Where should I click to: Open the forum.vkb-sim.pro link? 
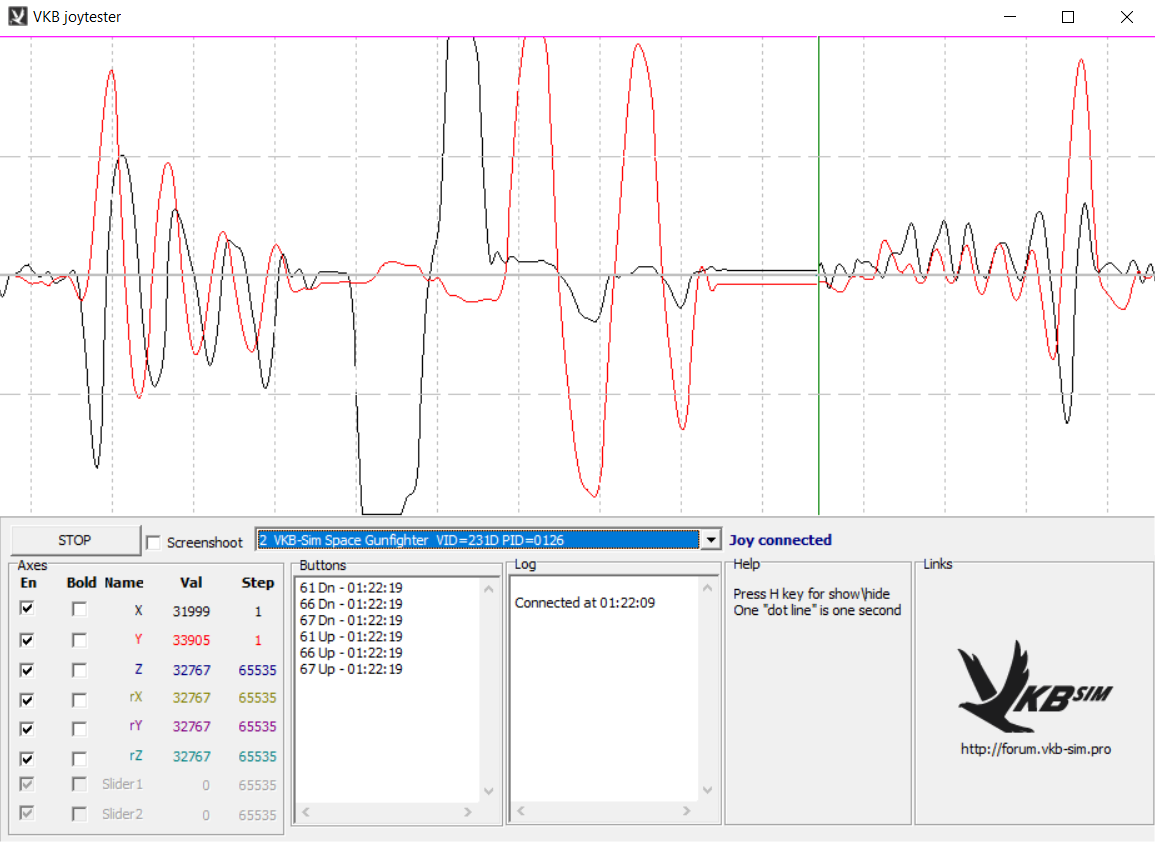[1035, 749]
